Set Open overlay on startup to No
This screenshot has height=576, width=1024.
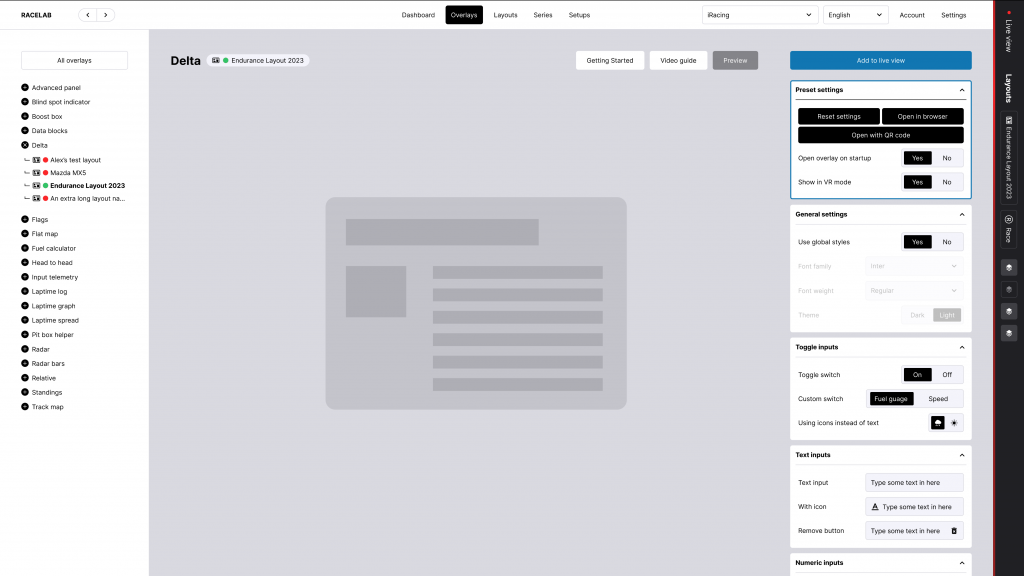tap(947, 158)
